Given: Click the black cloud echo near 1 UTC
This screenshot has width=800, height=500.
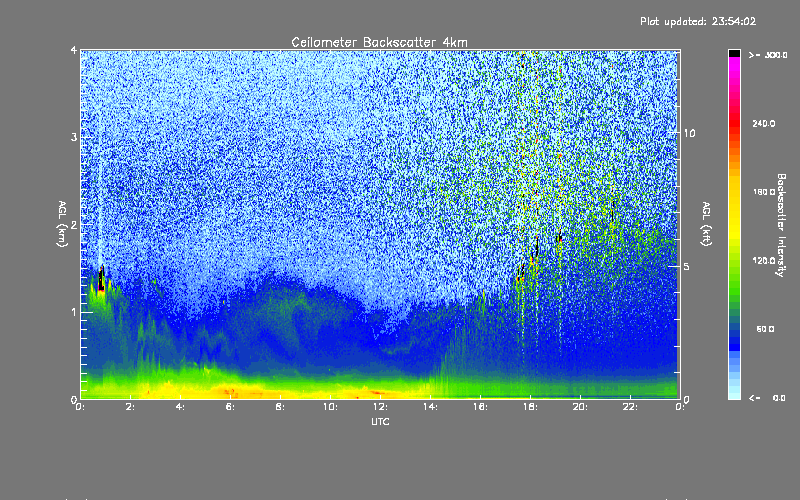Looking at the screenshot, I should click(101, 280).
